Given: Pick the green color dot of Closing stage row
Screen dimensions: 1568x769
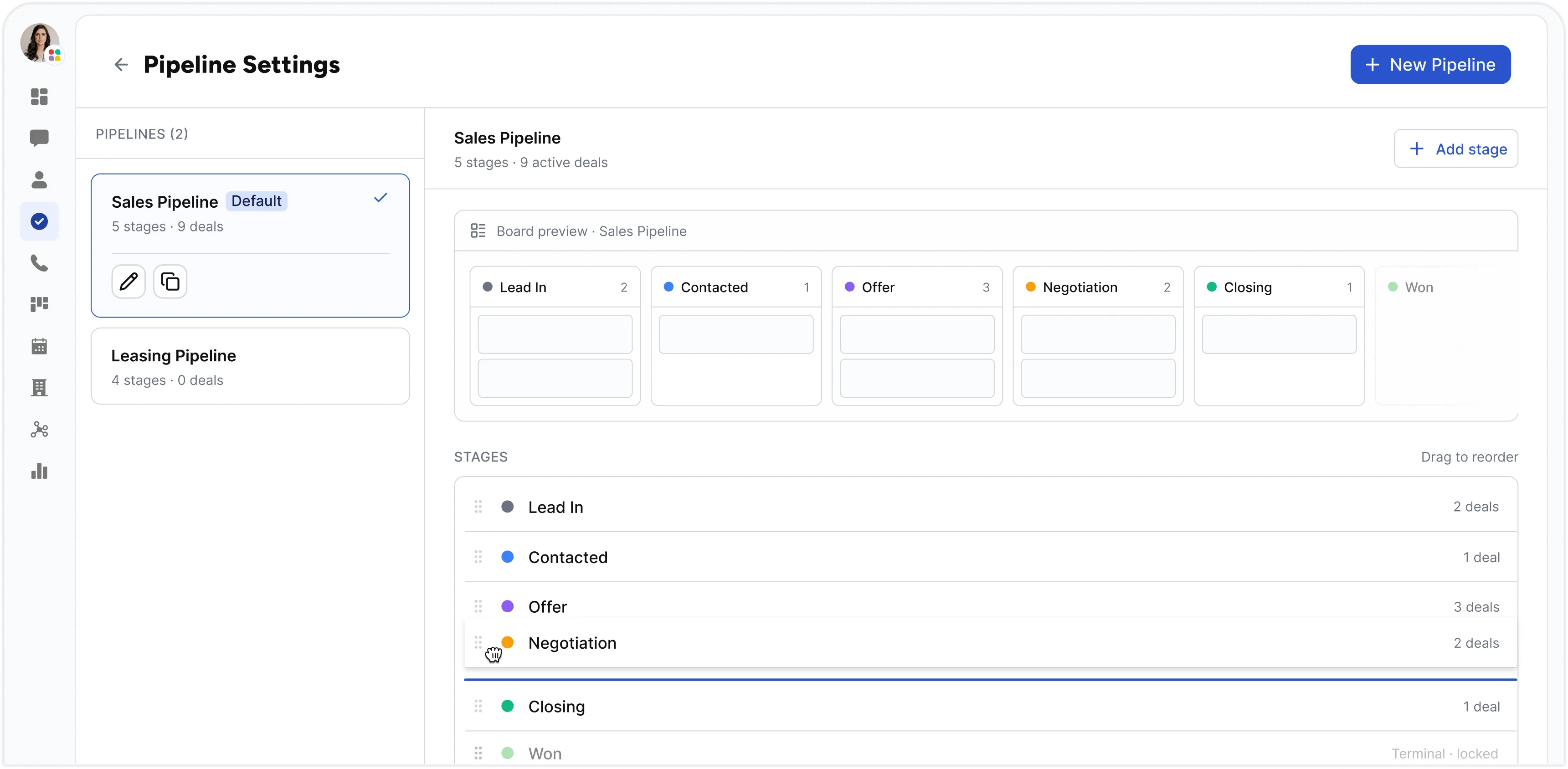Looking at the screenshot, I should coord(507,706).
